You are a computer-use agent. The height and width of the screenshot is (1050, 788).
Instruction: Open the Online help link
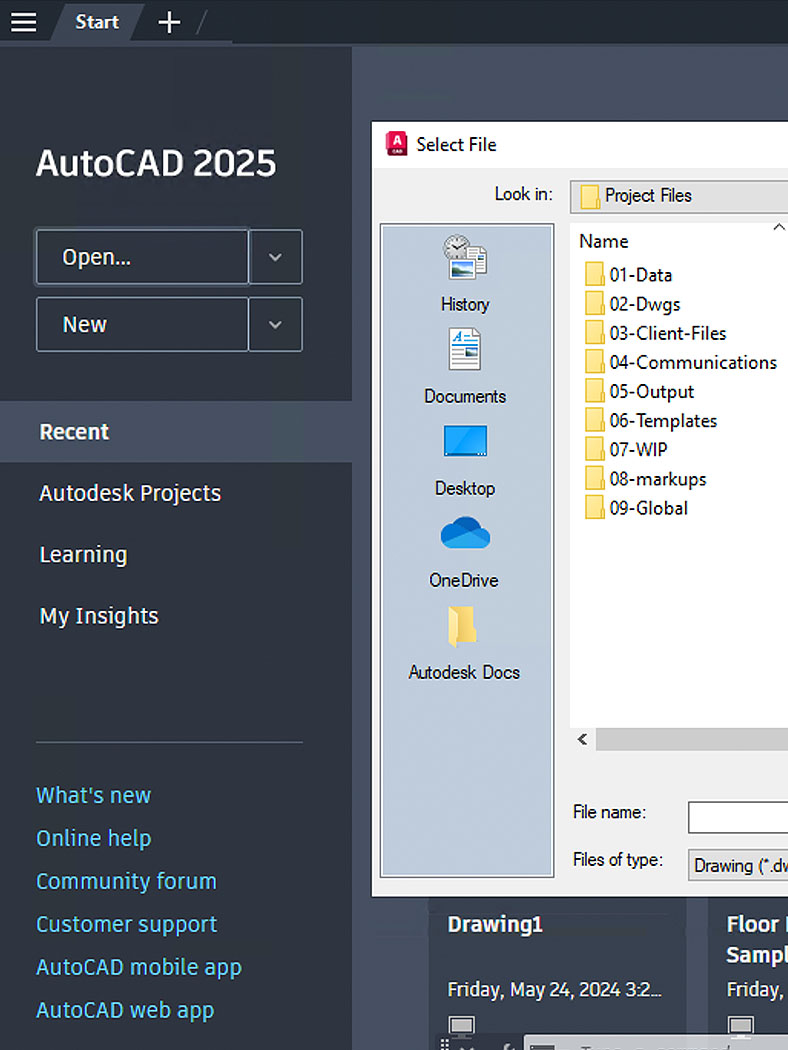pos(94,838)
